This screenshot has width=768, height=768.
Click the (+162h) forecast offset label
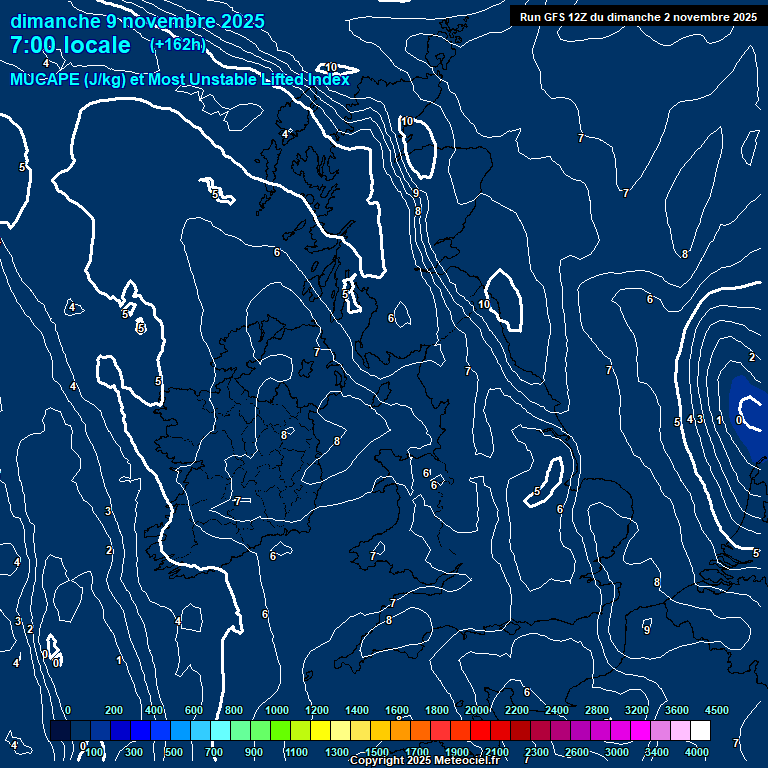[178, 44]
